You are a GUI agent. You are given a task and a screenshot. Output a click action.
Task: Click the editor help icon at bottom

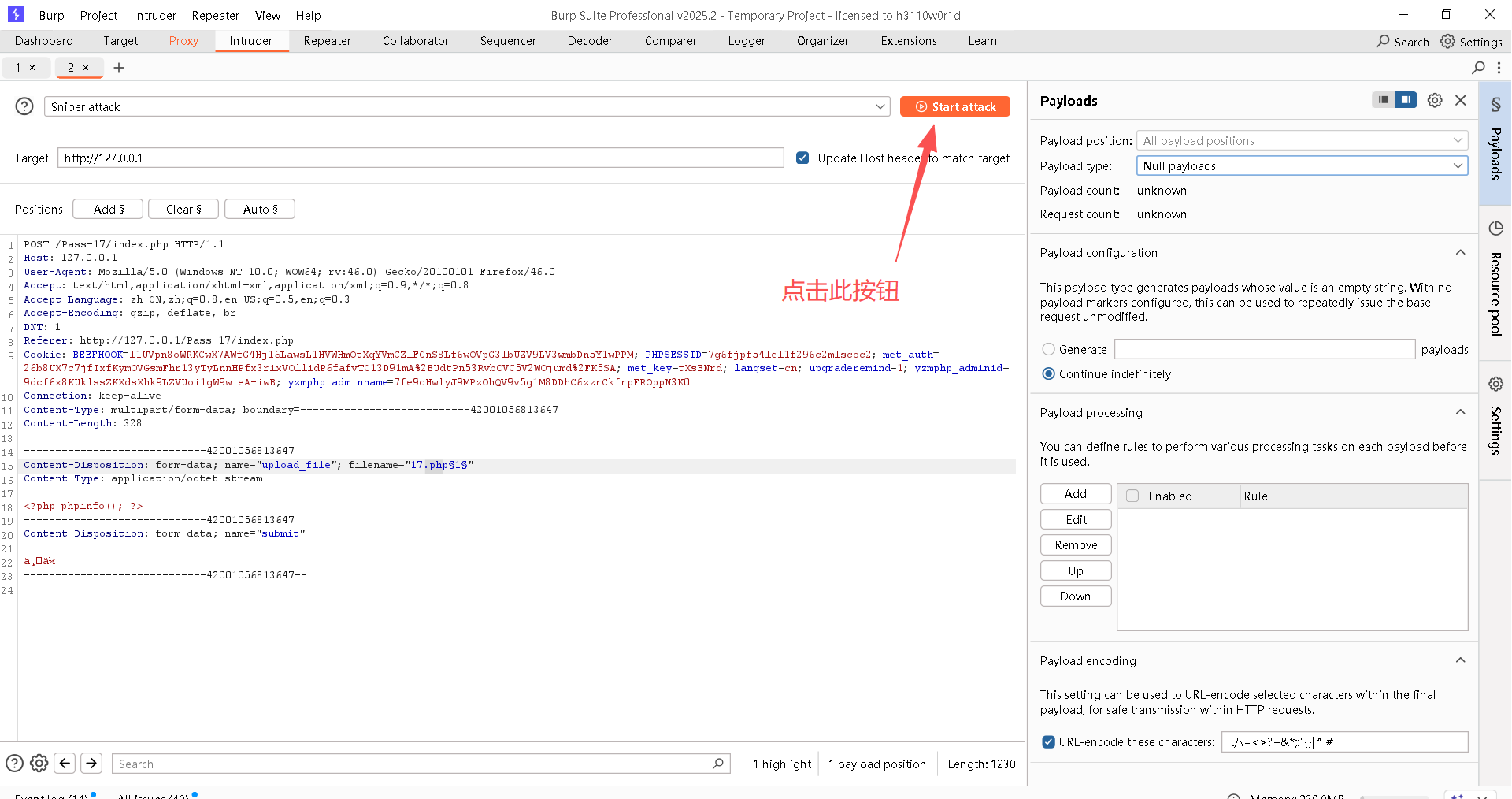click(14, 763)
